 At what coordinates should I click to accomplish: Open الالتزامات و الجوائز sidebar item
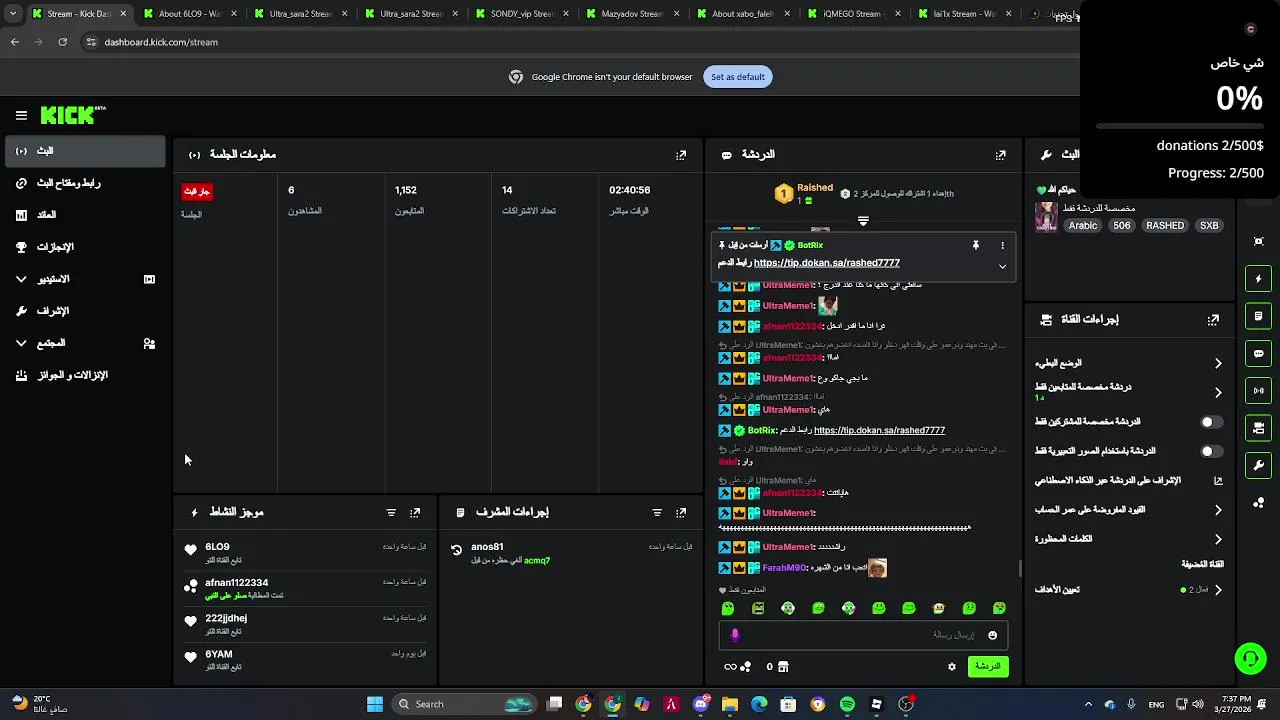coord(85,375)
